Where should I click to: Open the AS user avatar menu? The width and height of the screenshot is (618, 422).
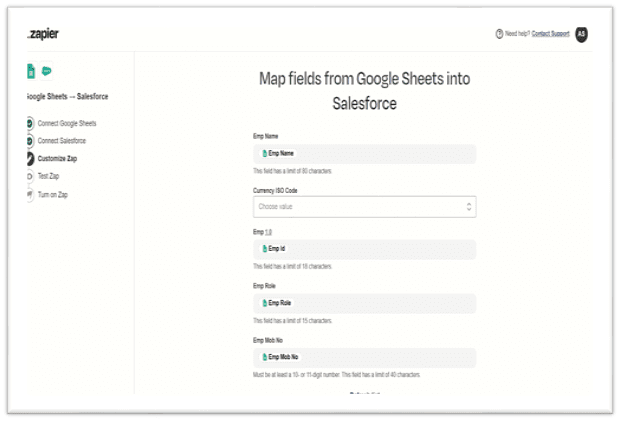581,34
